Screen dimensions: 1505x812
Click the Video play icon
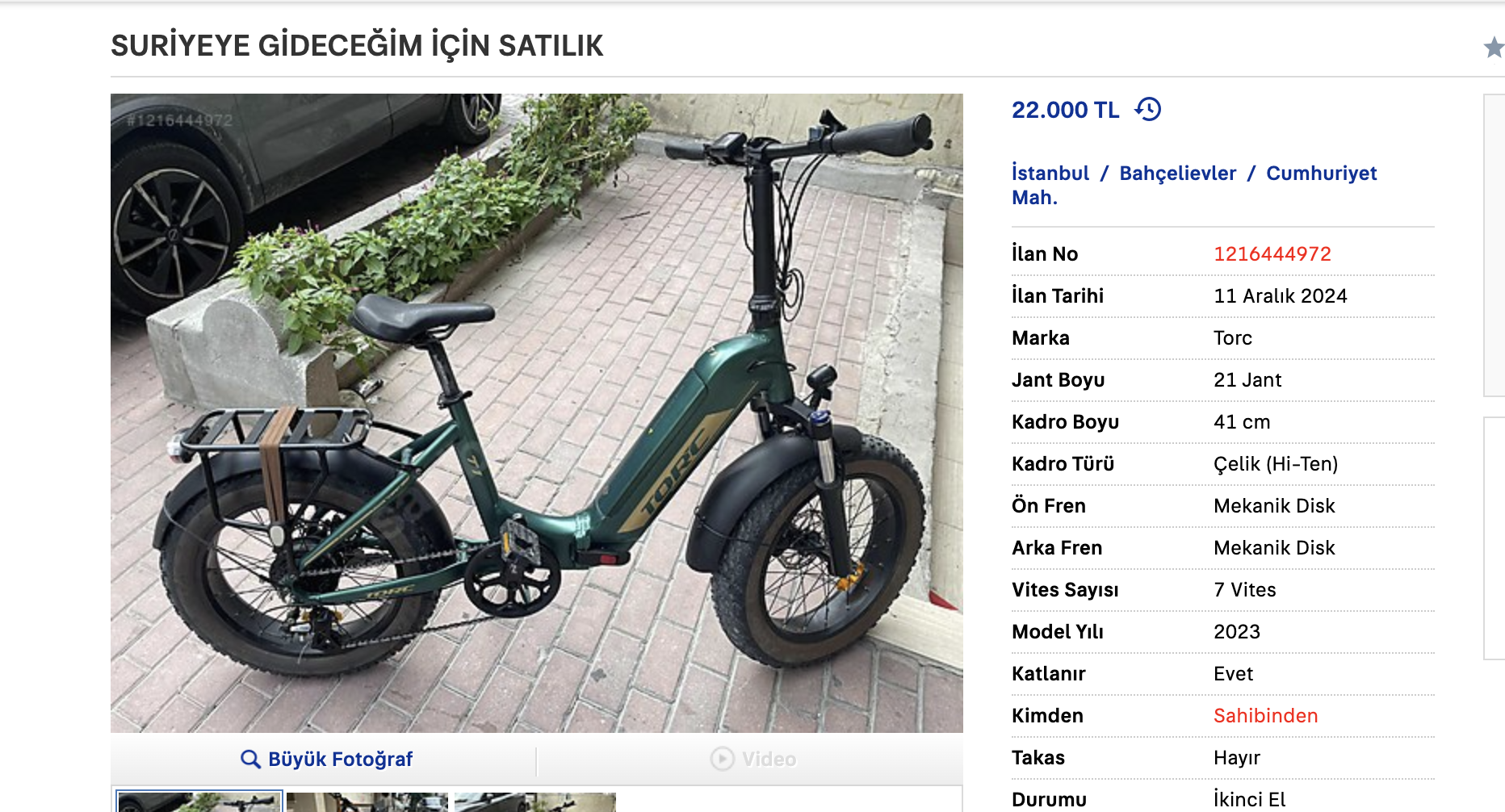pyautogui.click(x=722, y=759)
